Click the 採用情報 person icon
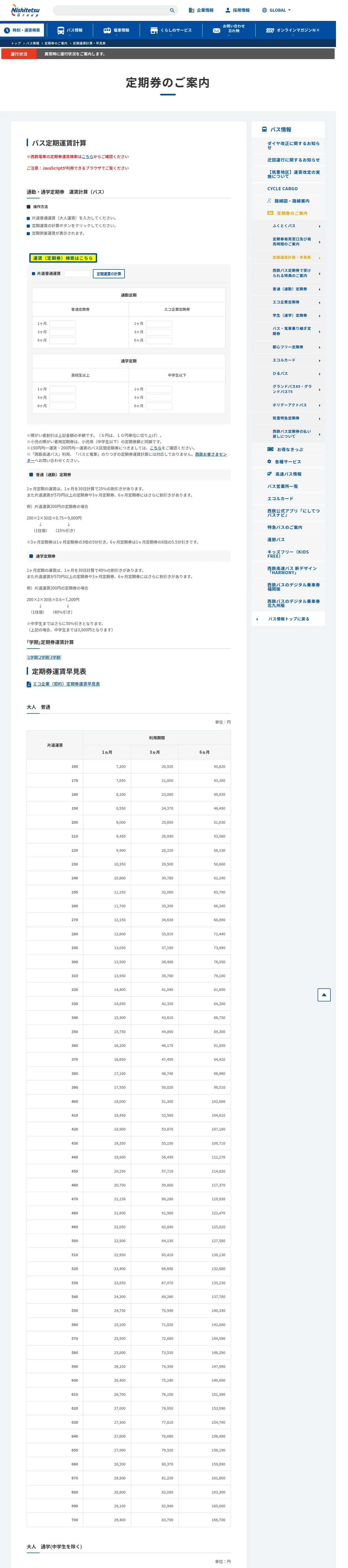Image resolution: width=348 pixels, height=1568 pixels. pyautogui.click(x=228, y=10)
